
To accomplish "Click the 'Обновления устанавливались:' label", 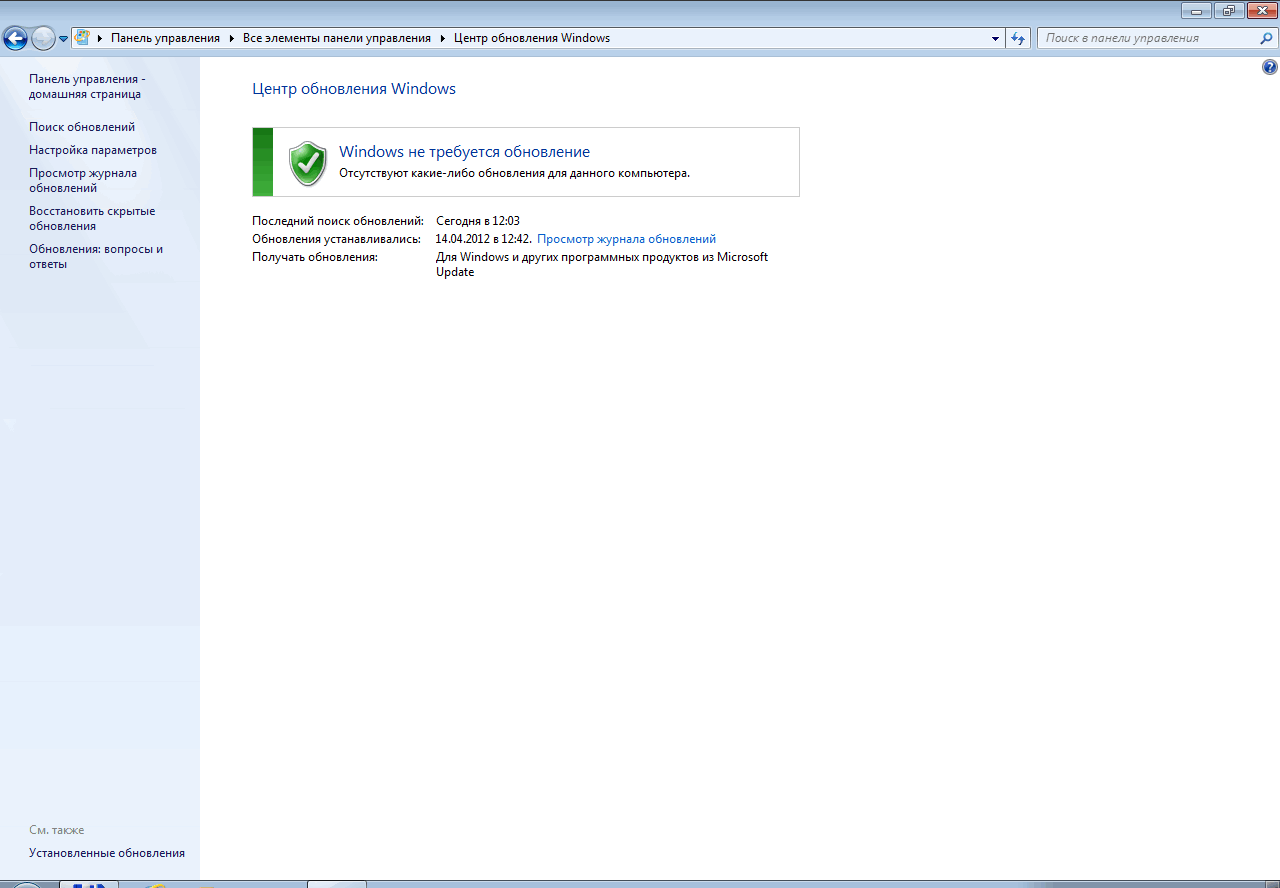I will (x=336, y=239).
